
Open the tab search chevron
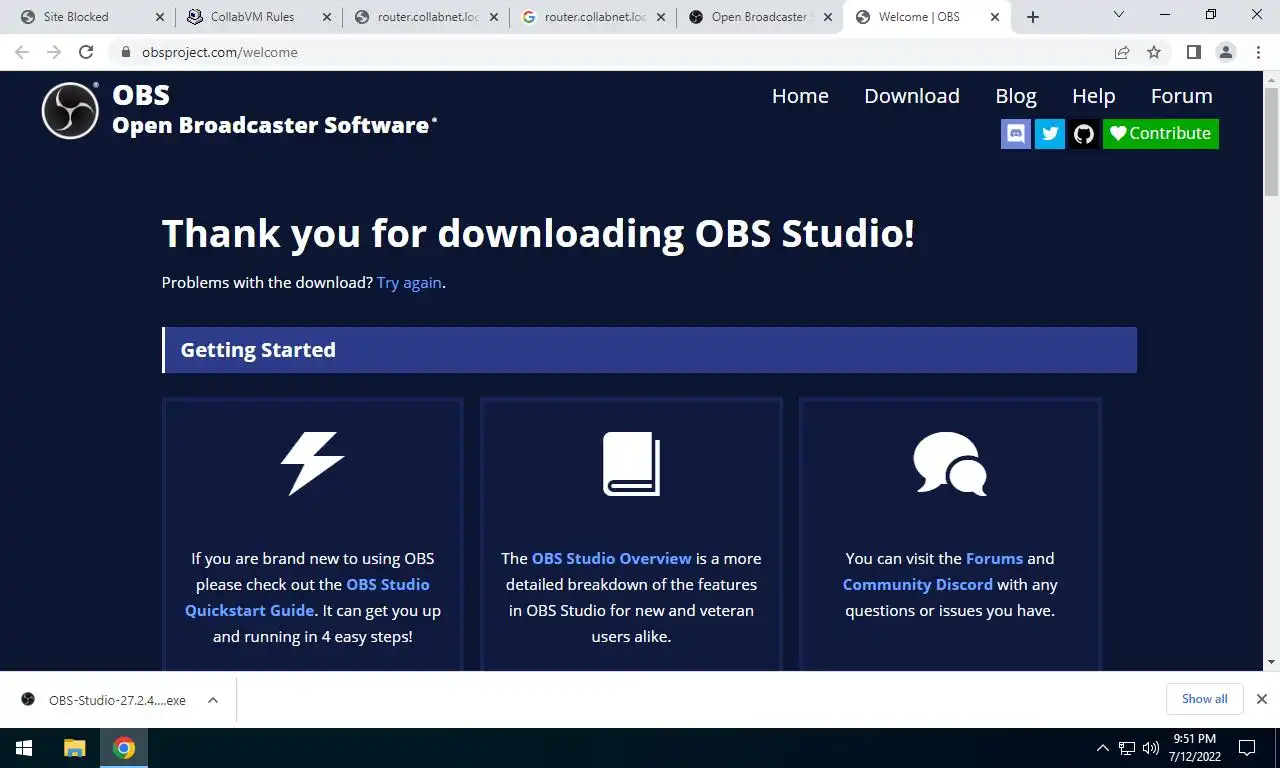click(x=1119, y=15)
